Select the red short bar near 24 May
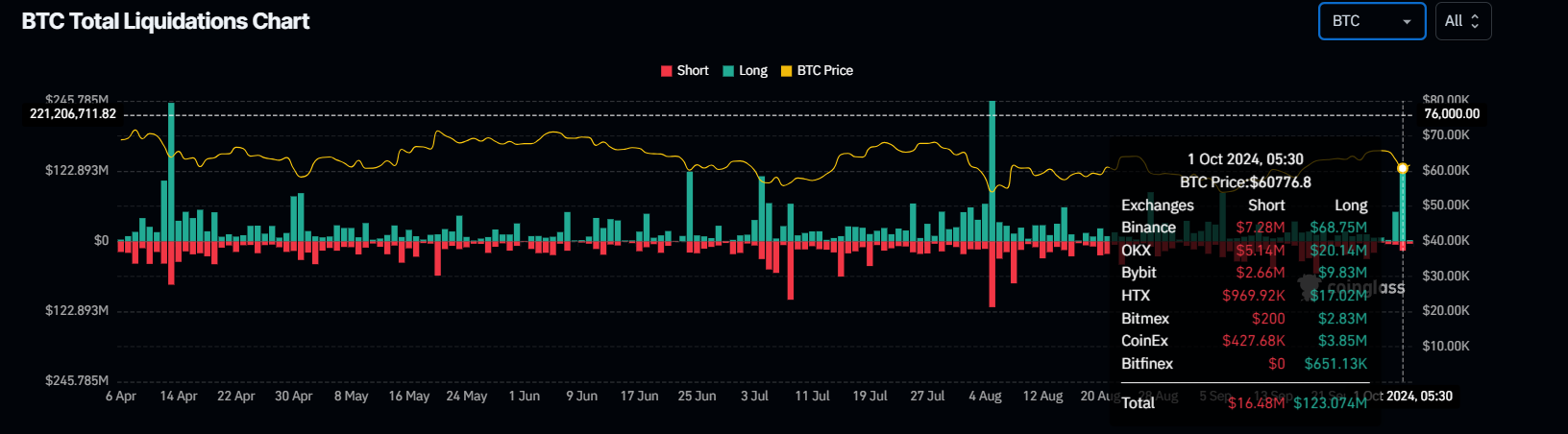The height and width of the screenshot is (434, 1568). pyautogui.click(x=437, y=257)
